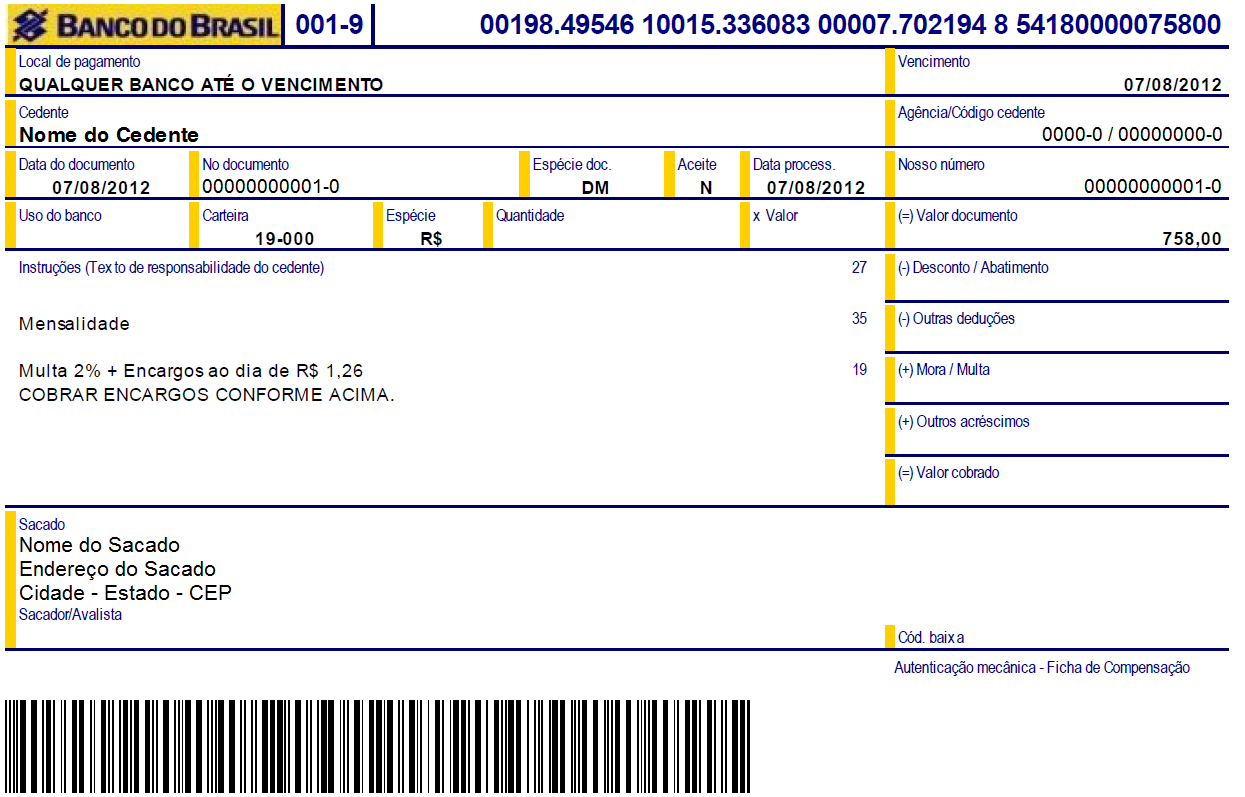Click the "Uso do banco" label
Viewport: 1245px width, 797px height.
[60, 215]
